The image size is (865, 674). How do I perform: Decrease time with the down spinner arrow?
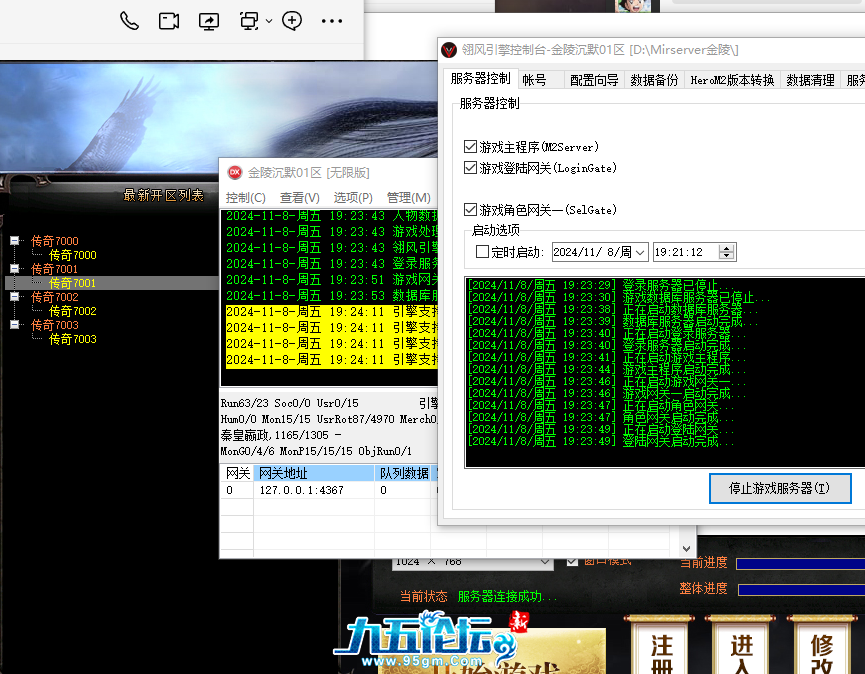(727, 256)
